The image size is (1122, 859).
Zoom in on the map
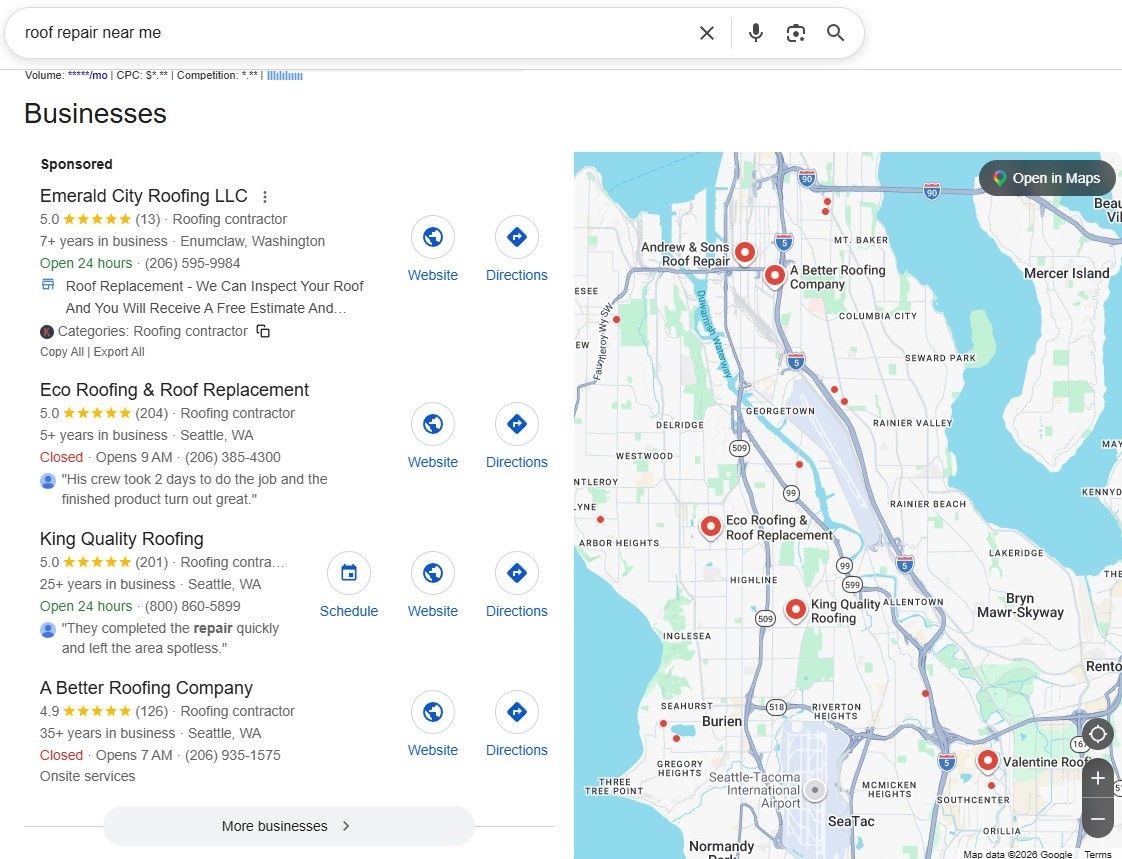(1098, 778)
